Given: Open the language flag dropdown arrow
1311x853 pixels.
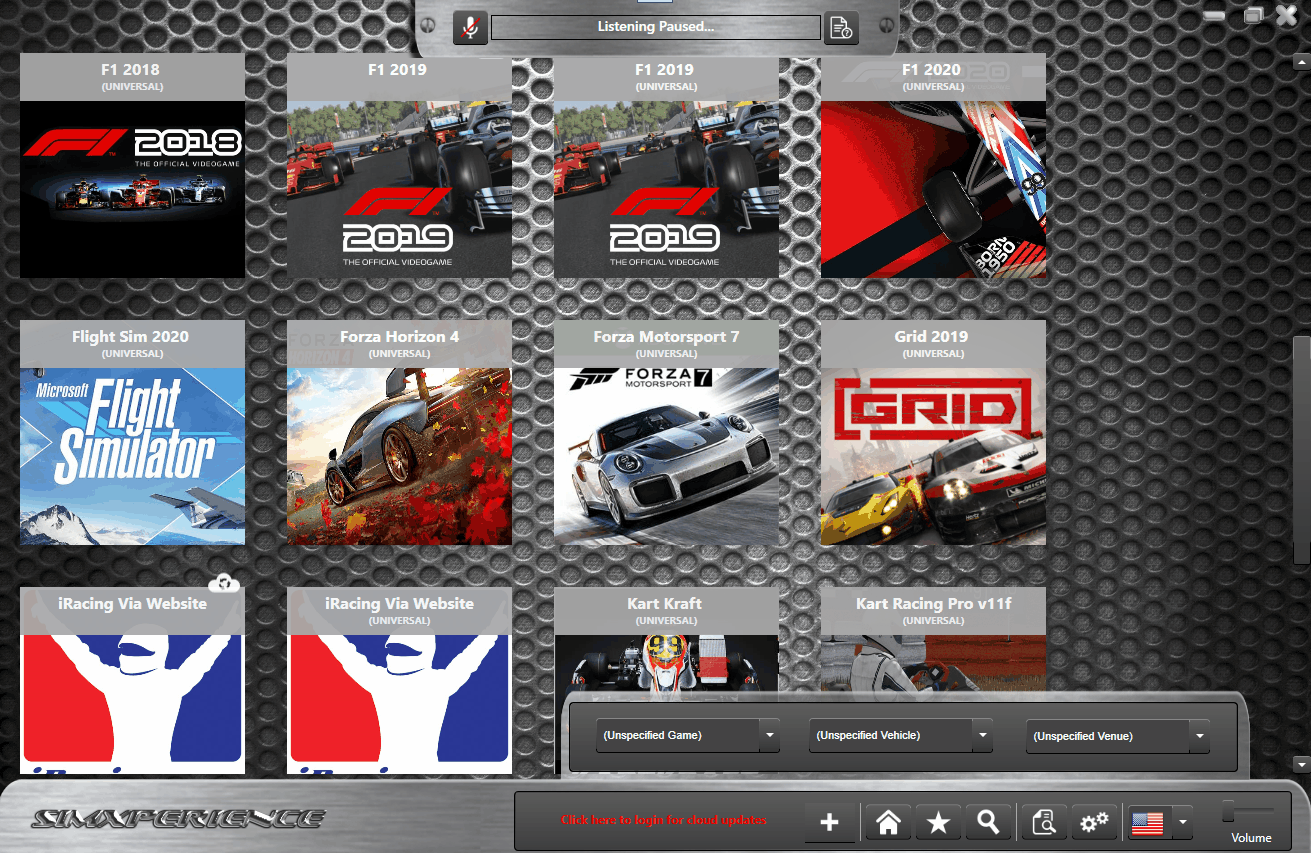Looking at the screenshot, I should tap(1181, 822).
